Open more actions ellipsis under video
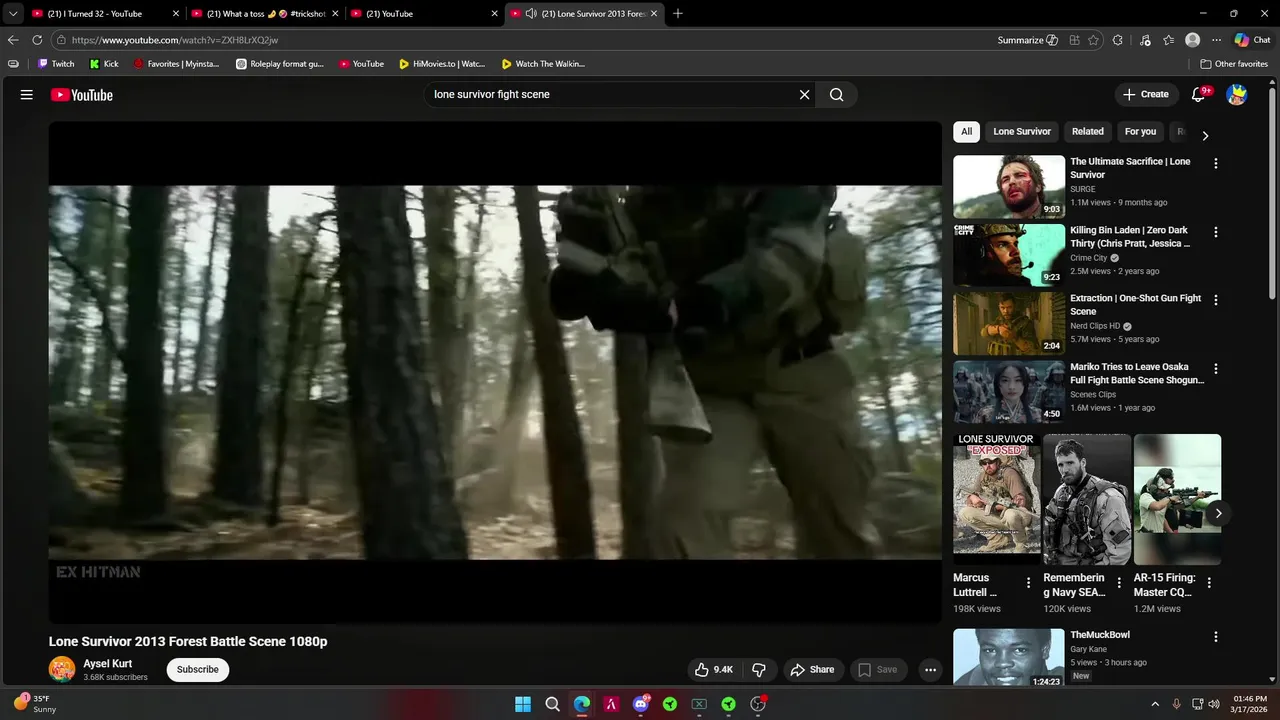Viewport: 1280px width, 720px height. click(930, 670)
